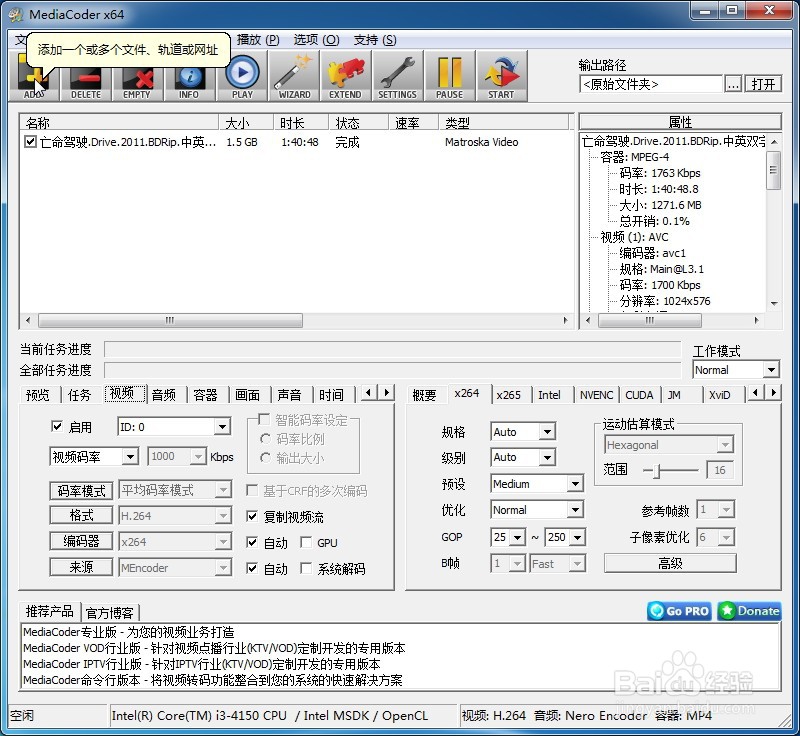Open the INFO toolbar icon

point(189,77)
